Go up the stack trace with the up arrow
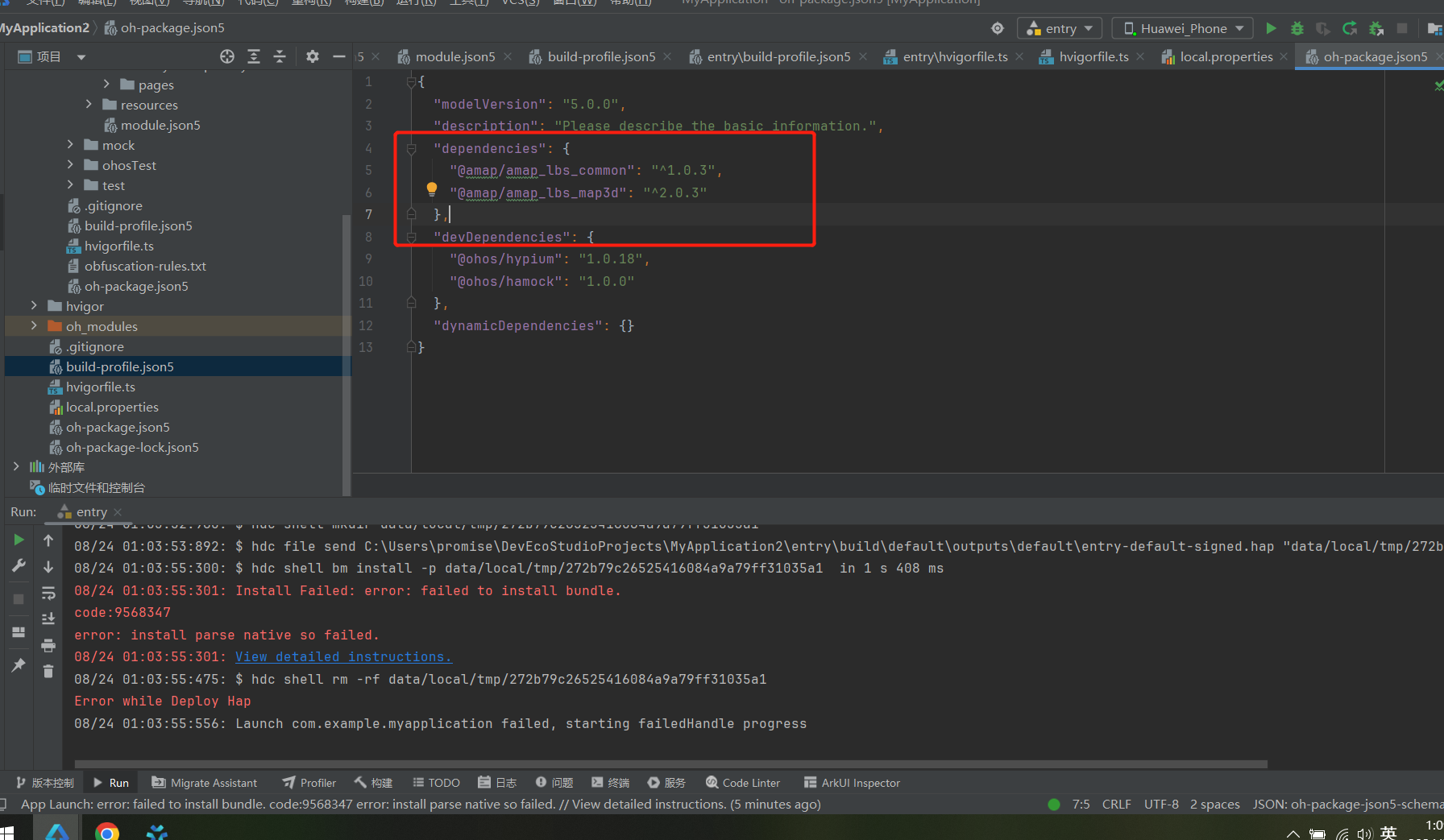The width and height of the screenshot is (1444, 840). point(48,540)
